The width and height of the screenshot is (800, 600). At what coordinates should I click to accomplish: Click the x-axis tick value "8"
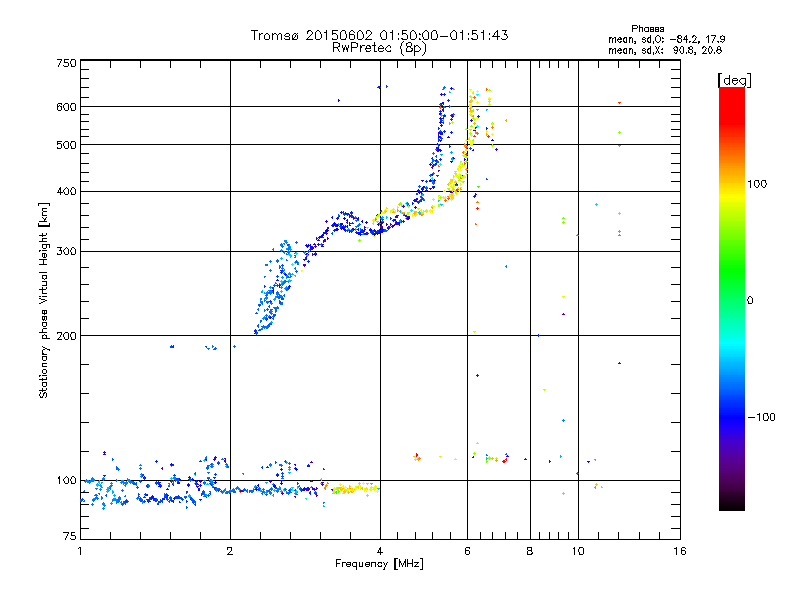[530, 551]
